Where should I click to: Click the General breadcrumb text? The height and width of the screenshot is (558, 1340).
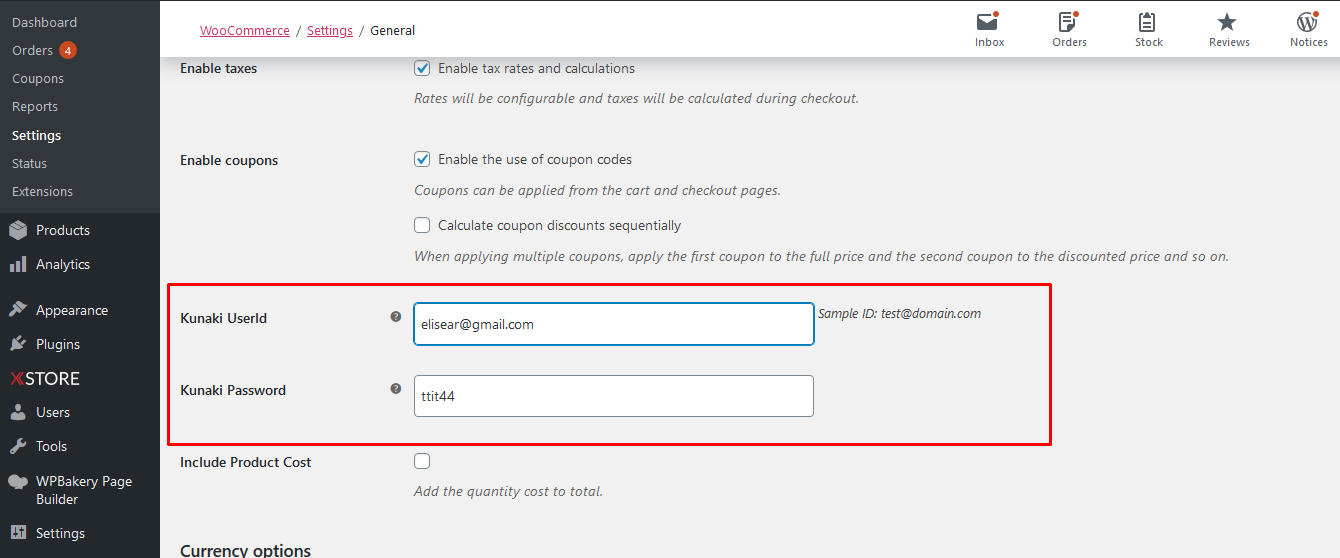coord(393,30)
